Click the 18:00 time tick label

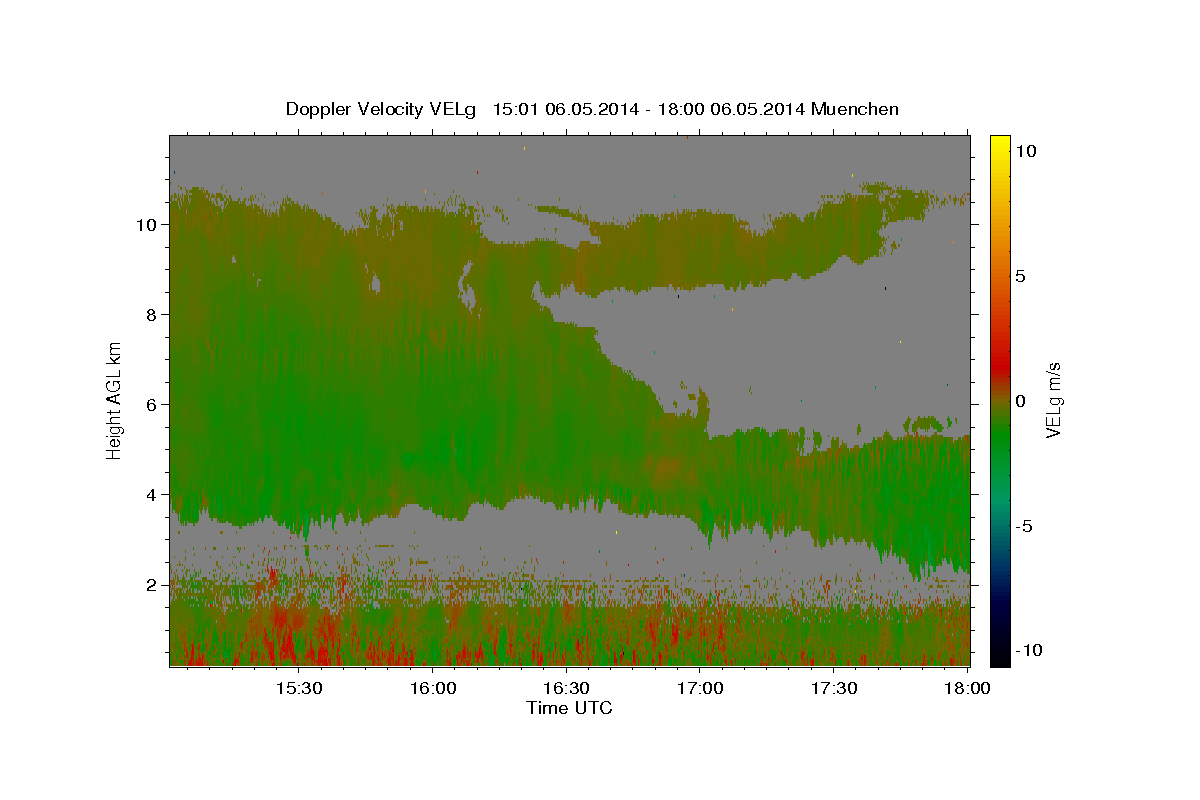tap(967, 689)
